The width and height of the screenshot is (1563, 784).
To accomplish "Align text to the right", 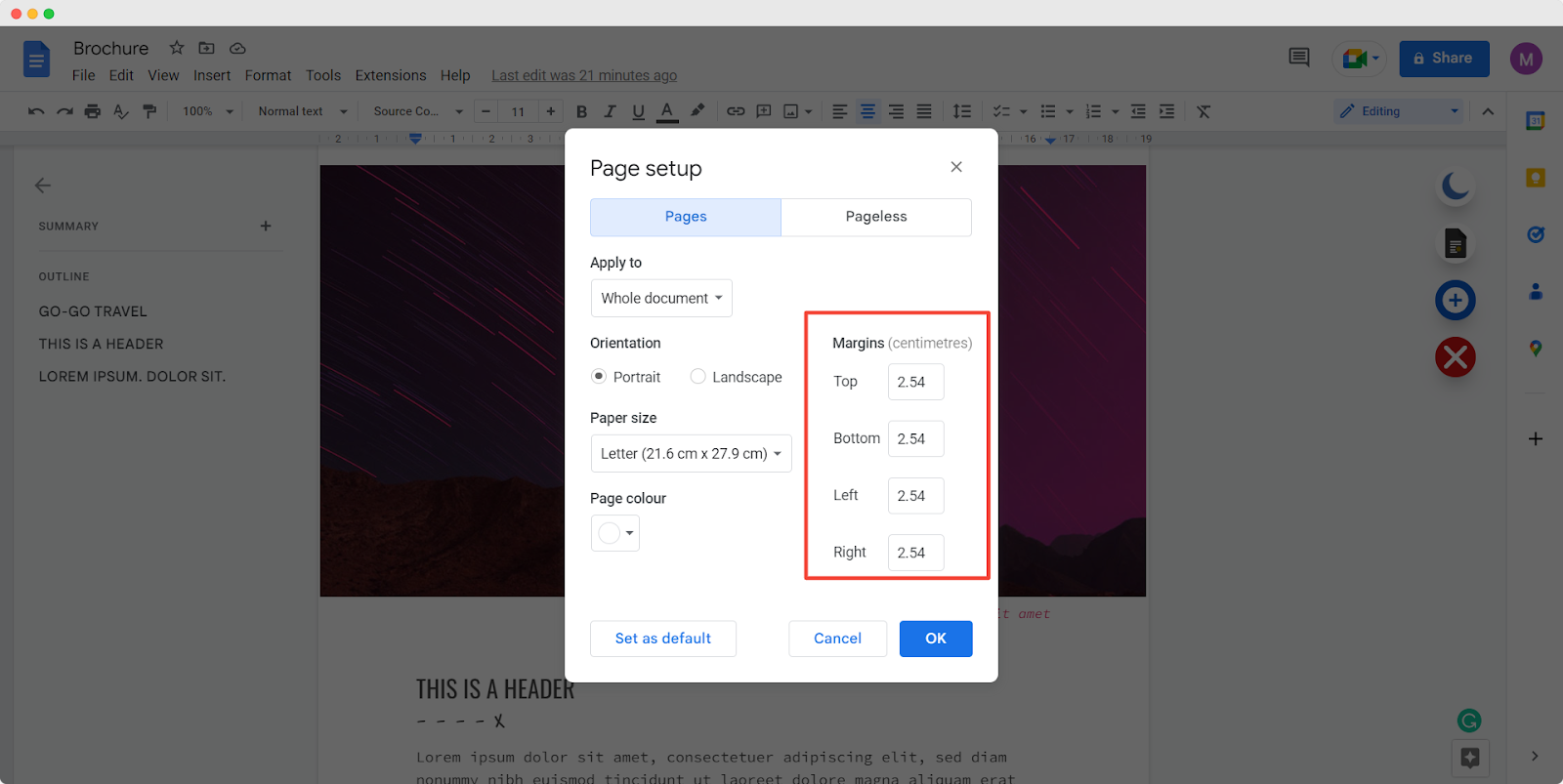I will [896, 111].
